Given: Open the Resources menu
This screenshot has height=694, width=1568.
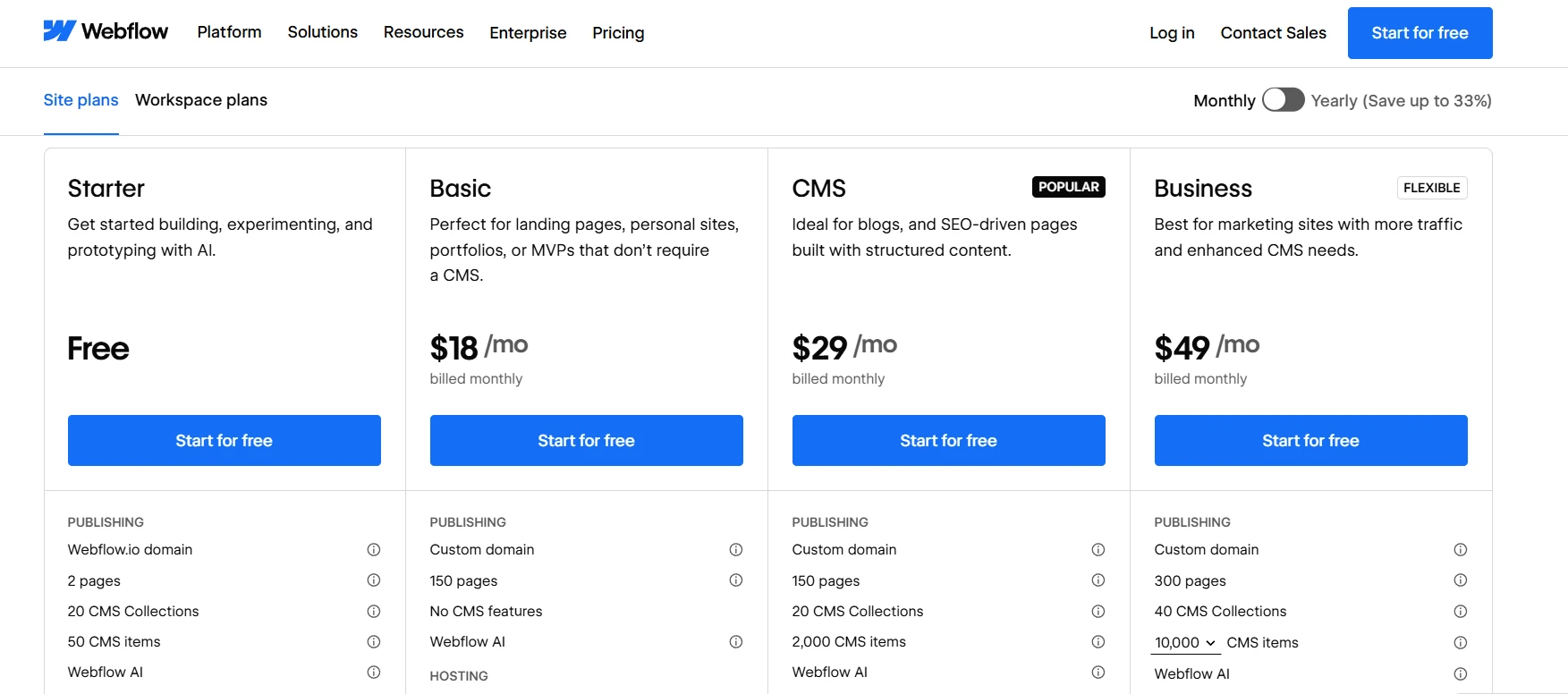Looking at the screenshot, I should [x=424, y=32].
